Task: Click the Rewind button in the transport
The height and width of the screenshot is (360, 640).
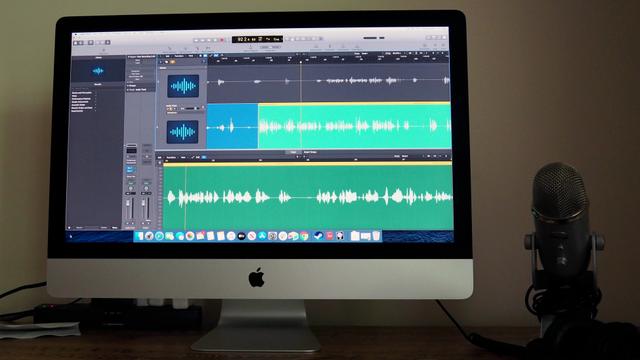Action: point(196,40)
